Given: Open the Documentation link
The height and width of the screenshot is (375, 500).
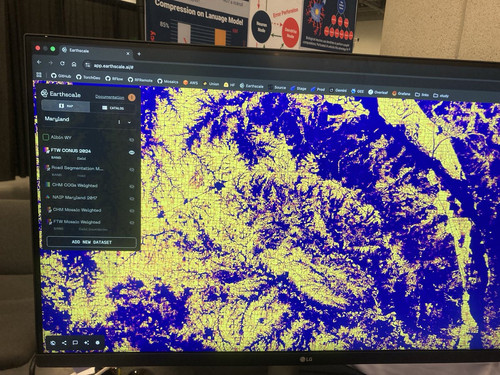Looking at the screenshot, I should 110,97.
